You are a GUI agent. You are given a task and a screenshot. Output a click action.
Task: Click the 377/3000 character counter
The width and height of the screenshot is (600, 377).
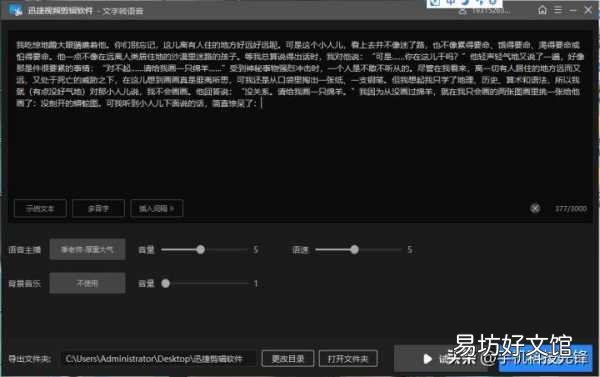pos(571,209)
